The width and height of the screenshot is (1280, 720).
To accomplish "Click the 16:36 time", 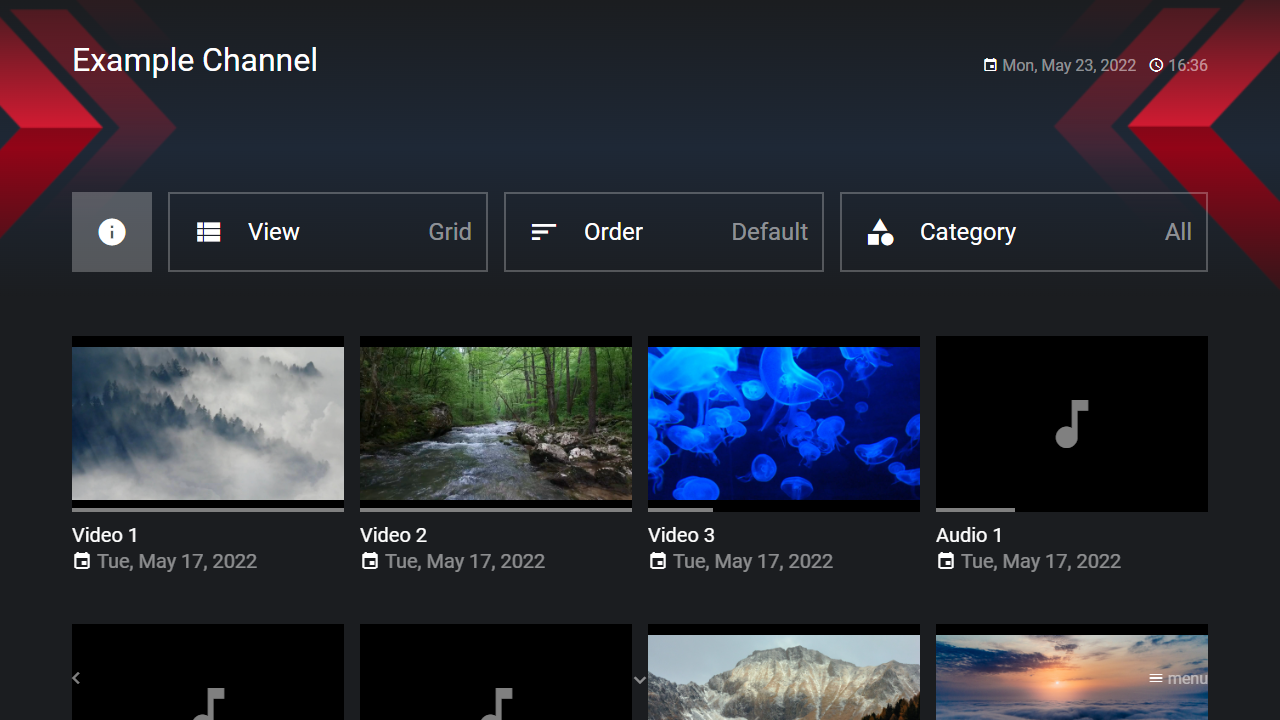I will click(1188, 65).
